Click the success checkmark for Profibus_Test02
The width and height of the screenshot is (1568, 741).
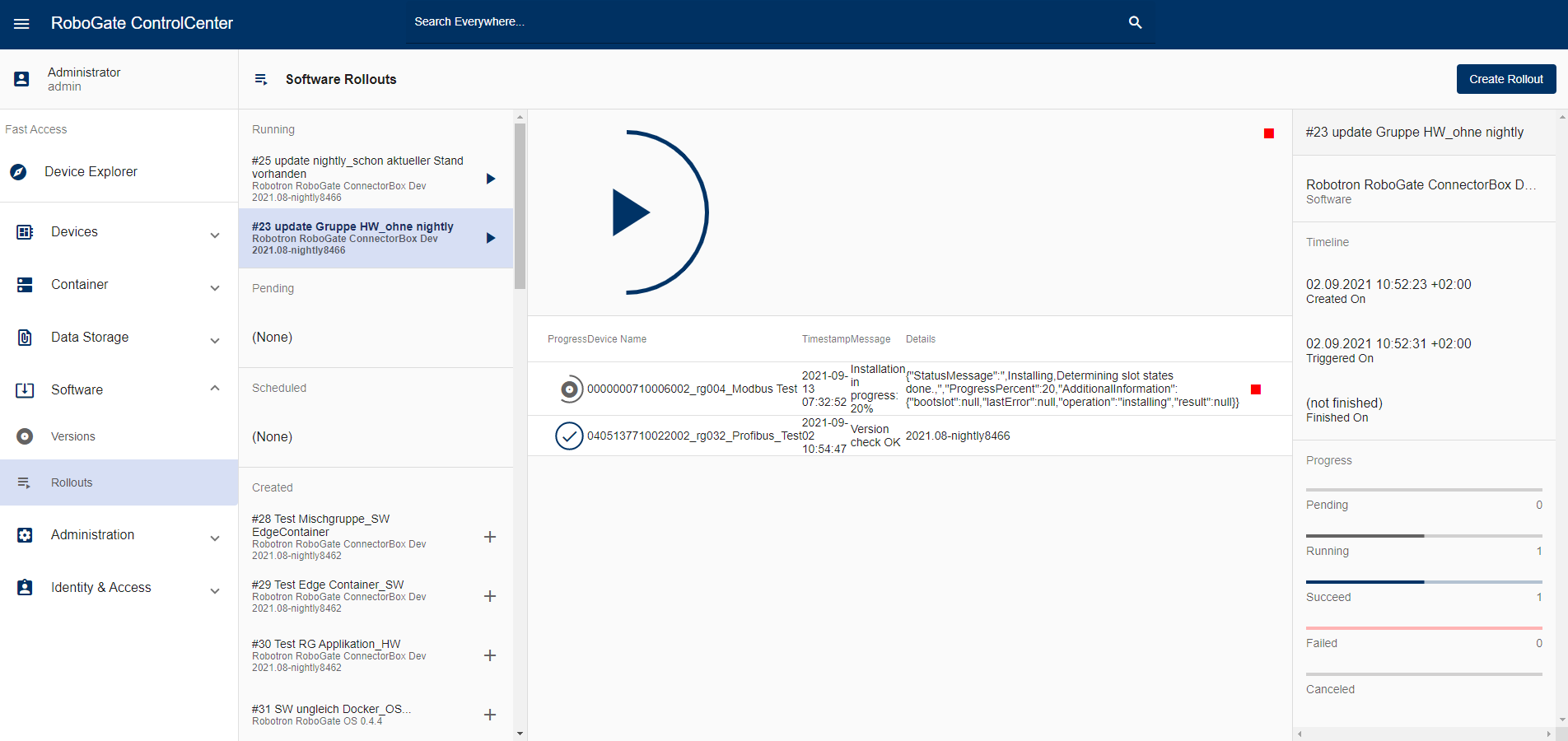569,436
